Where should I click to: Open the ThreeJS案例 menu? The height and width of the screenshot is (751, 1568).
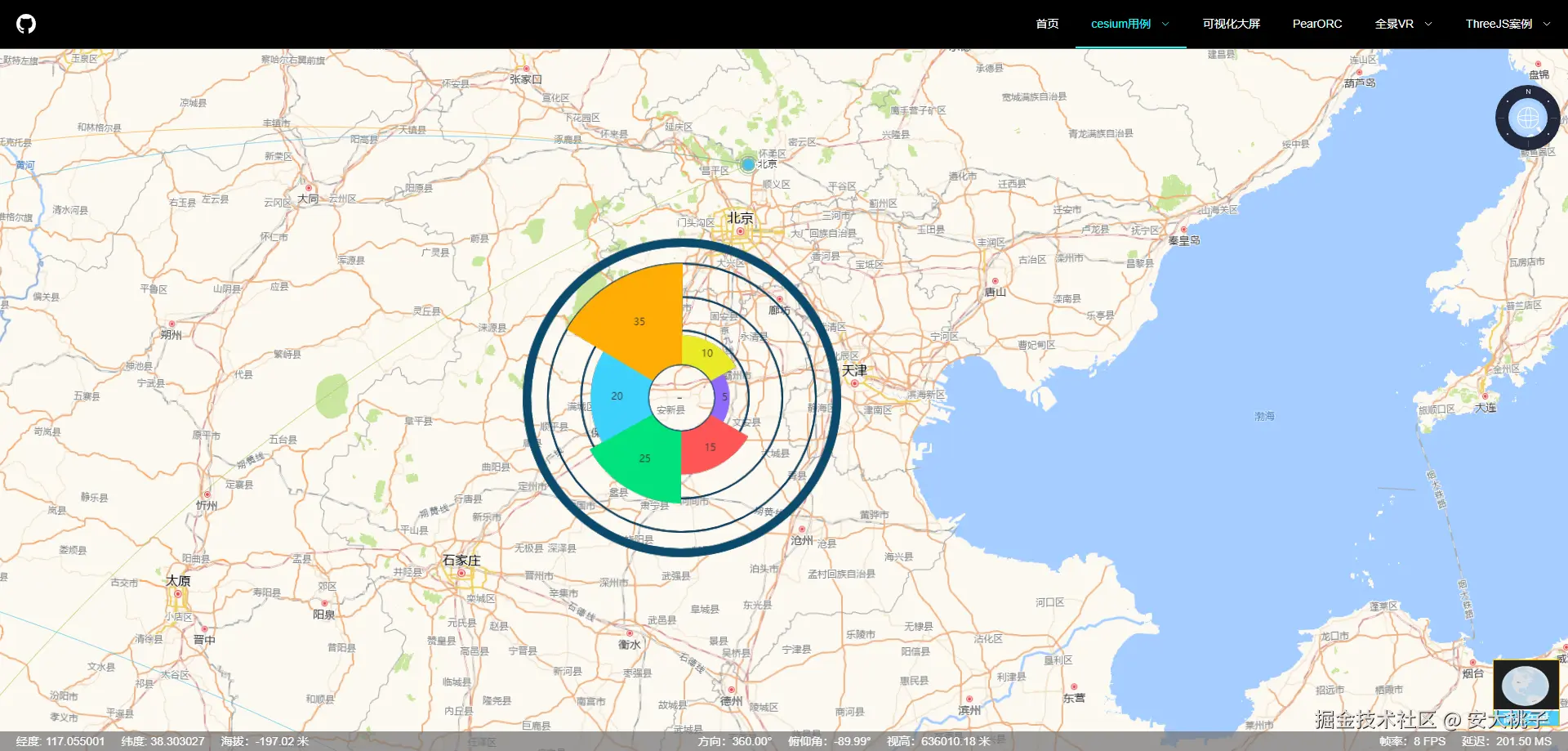coord(1499,24)
